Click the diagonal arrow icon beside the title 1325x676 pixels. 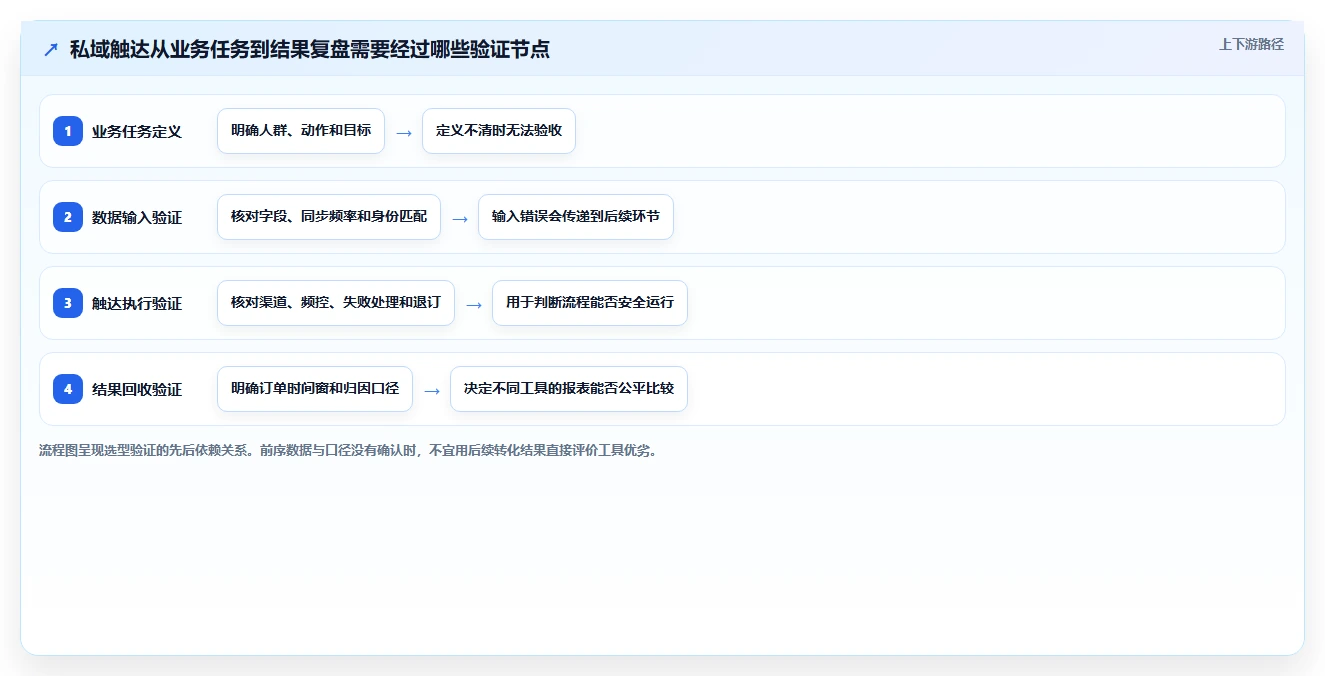[51, 49]
